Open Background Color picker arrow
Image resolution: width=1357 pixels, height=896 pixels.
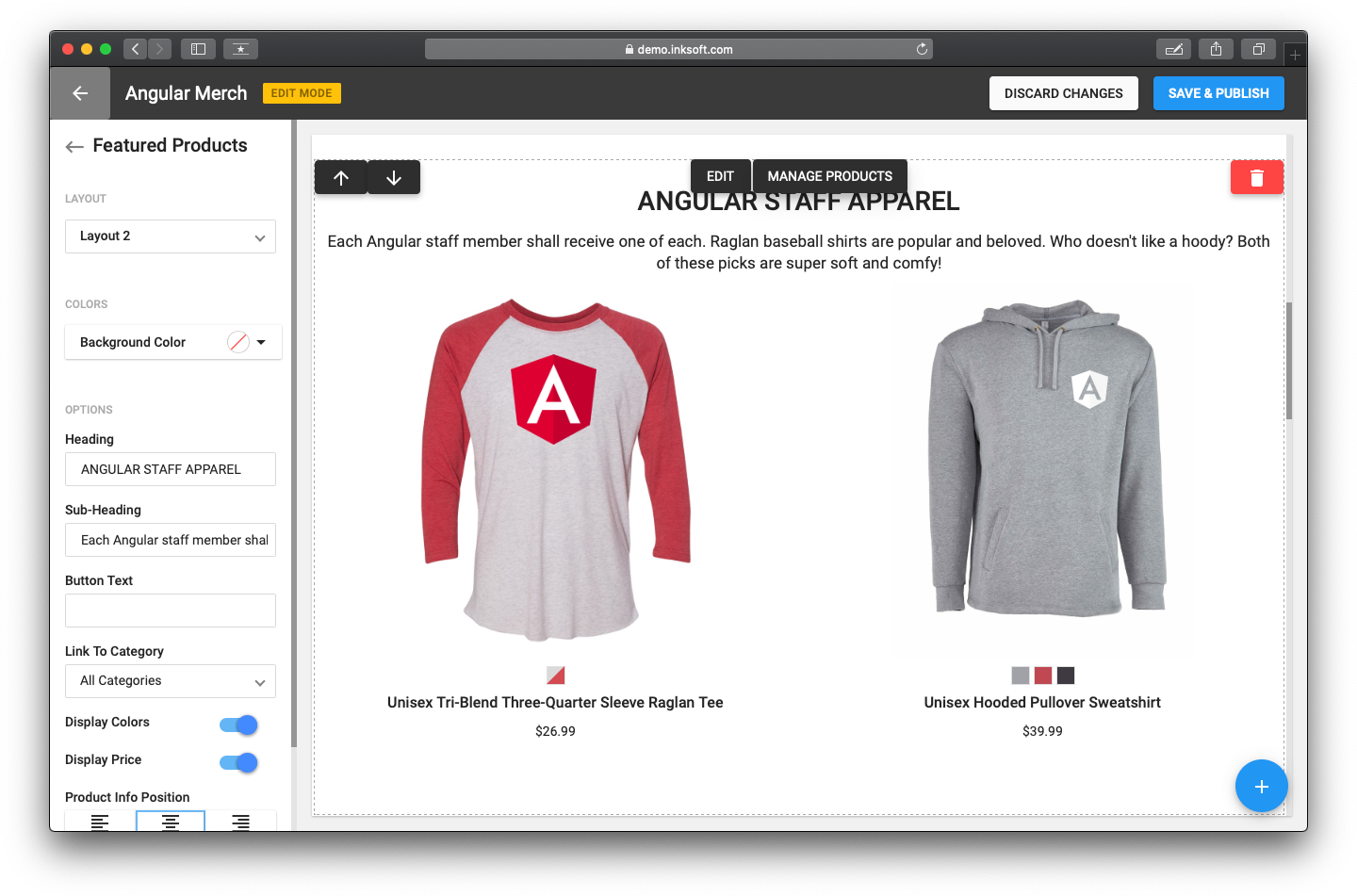[x=261, y=342]
